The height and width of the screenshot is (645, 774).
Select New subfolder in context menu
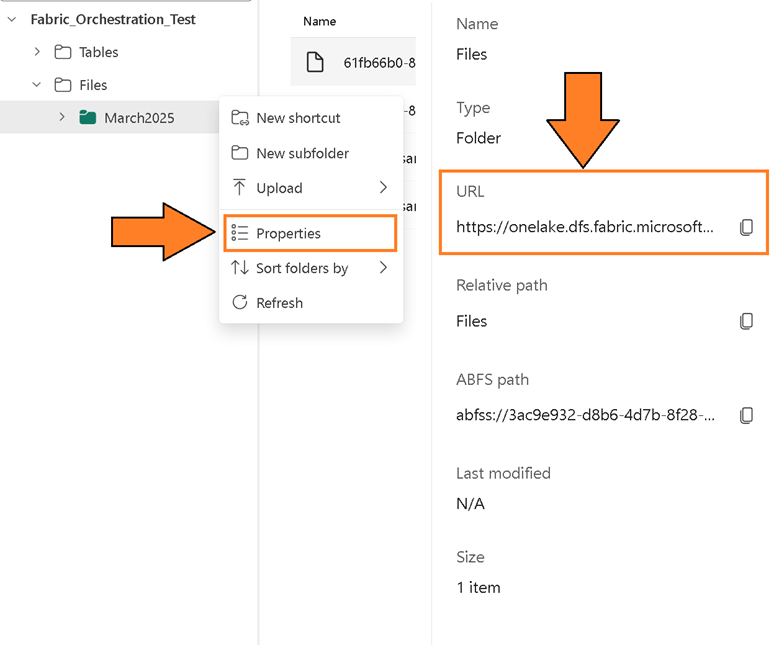pos(302,153)
